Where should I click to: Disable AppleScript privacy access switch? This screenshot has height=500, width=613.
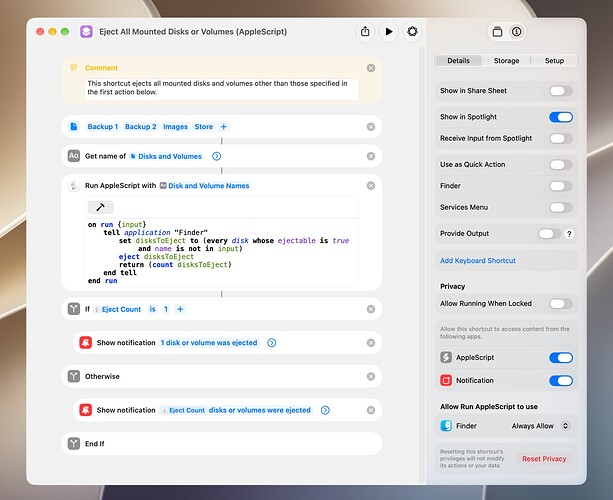(x=561, y=358)
